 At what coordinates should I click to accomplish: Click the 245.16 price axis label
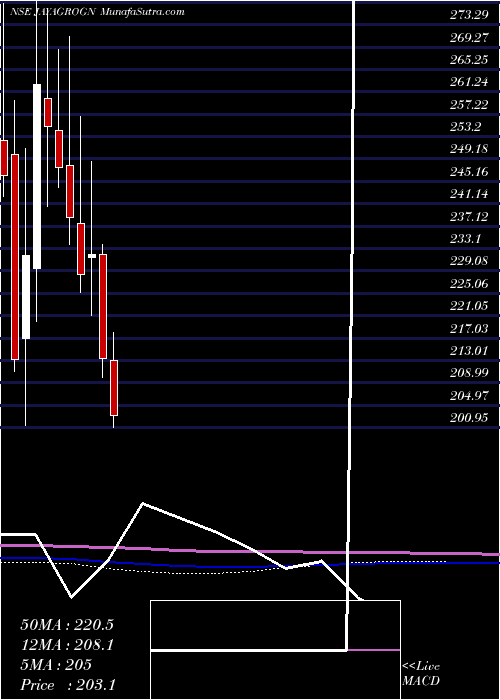pos(469,171)
